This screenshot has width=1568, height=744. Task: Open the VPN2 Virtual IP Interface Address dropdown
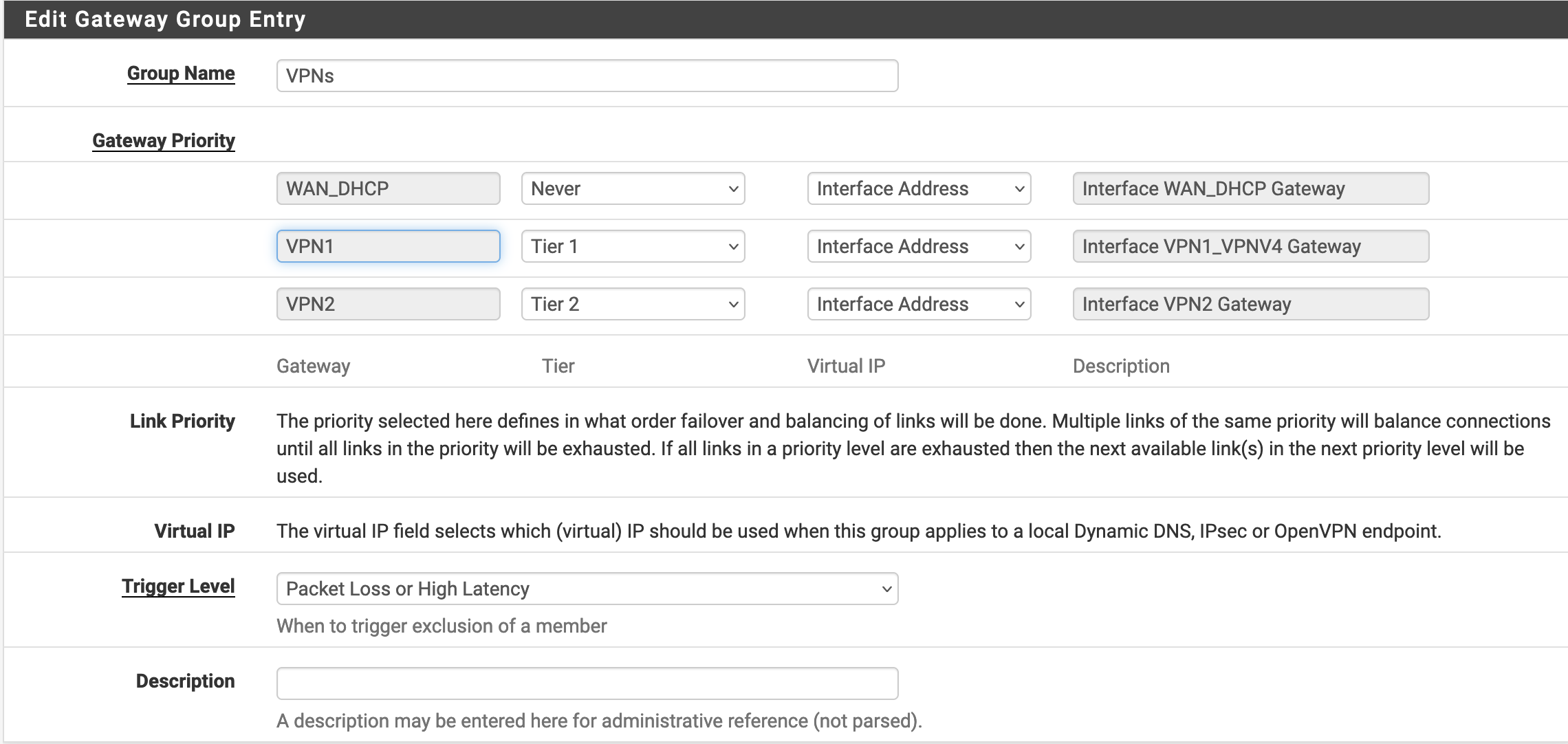pos(919,304)
